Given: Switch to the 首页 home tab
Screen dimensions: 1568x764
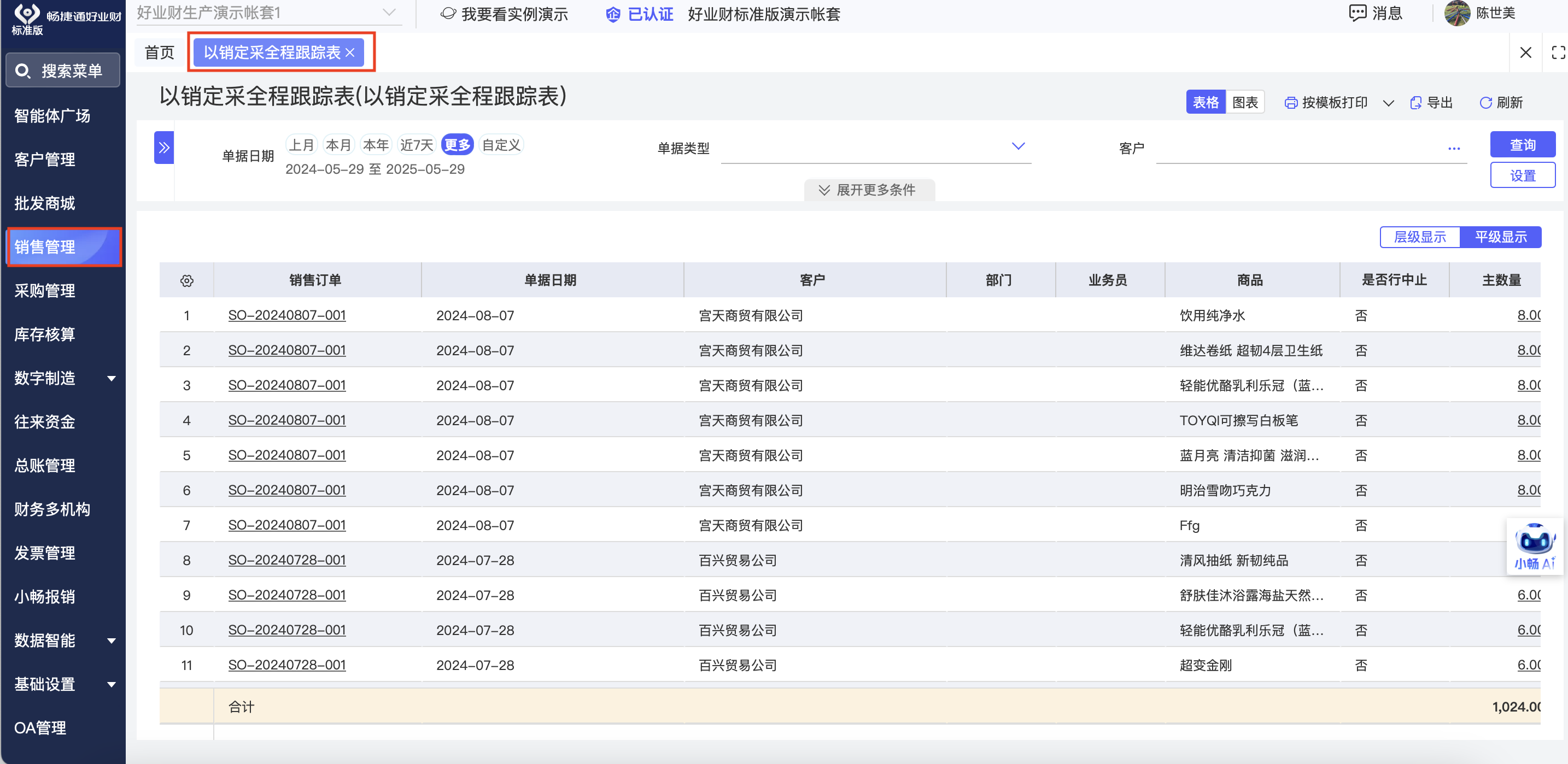Looking at the screenshot, I should pyautogui.click(x=160, y=52).
